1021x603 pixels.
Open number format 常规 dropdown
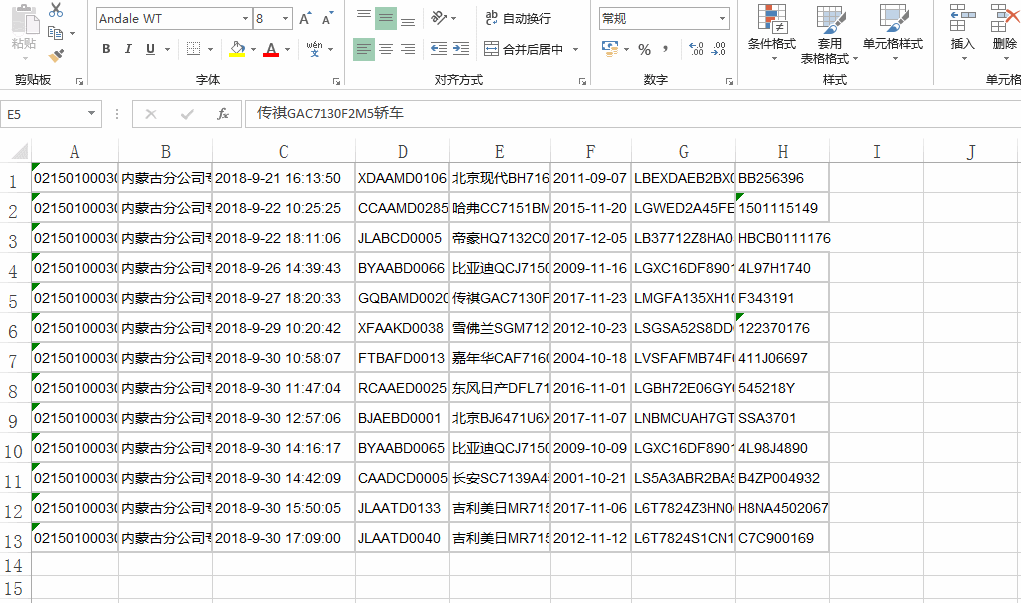coord(722,18)
